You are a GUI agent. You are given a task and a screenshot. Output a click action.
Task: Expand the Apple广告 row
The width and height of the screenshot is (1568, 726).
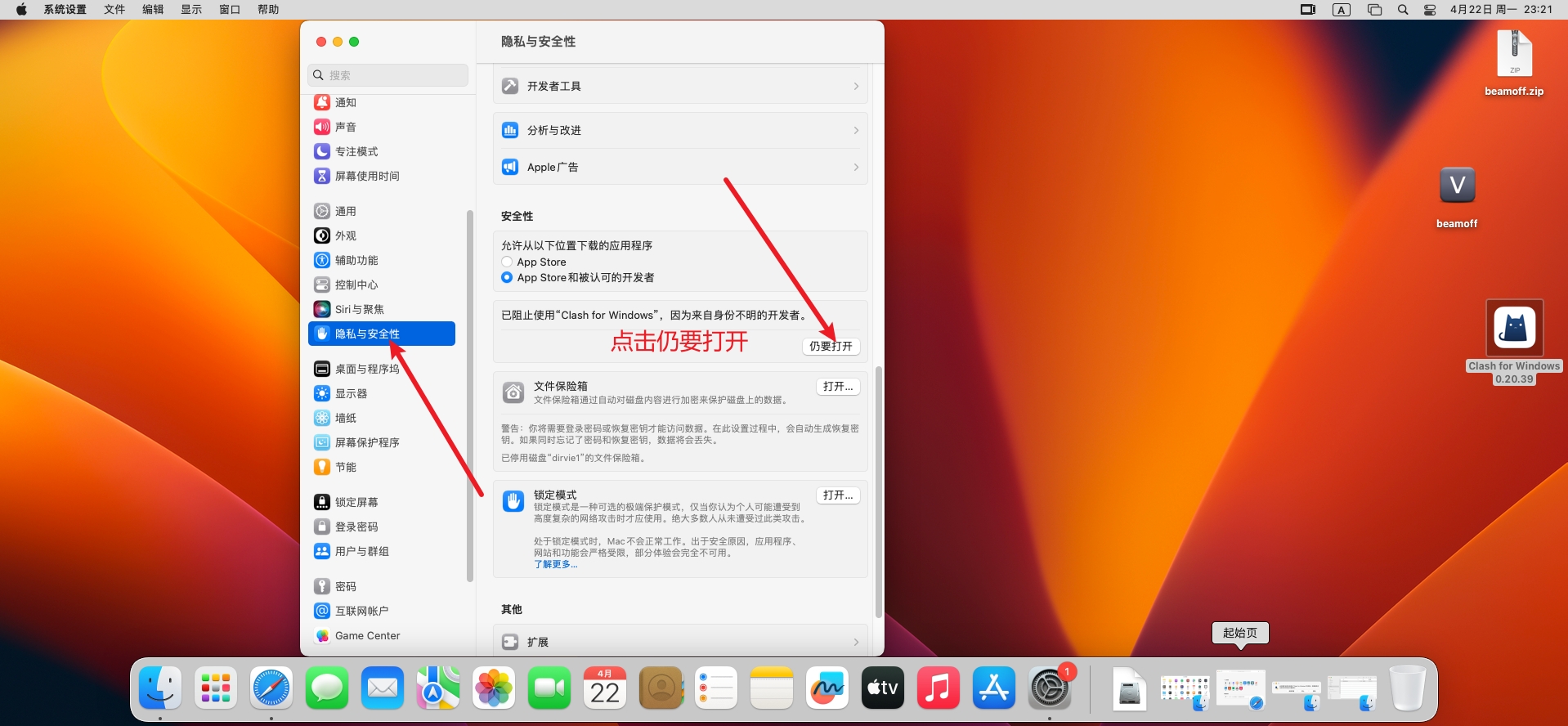[680, 168]
